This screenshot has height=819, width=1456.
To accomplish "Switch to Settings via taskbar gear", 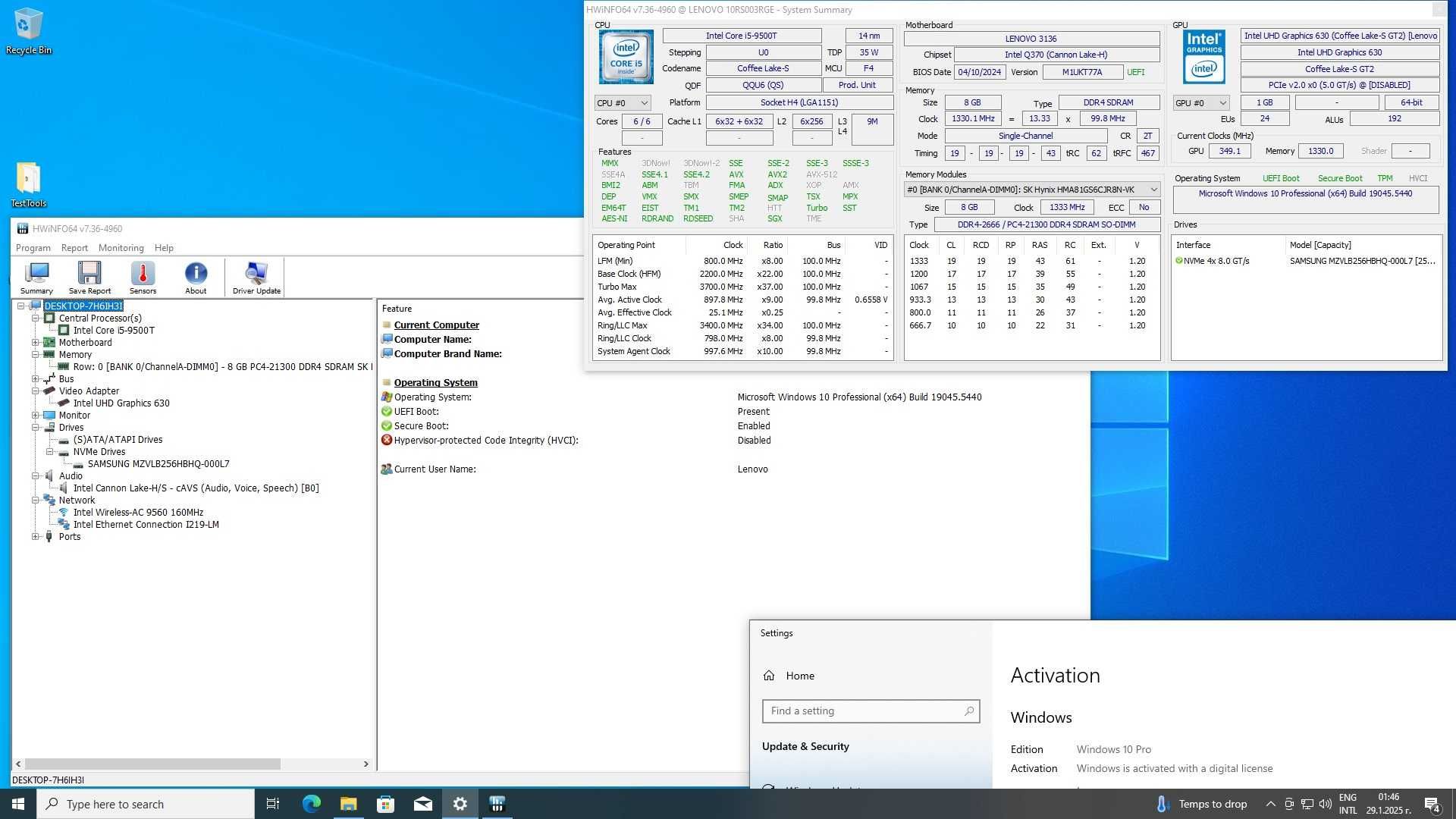I will tap(460, 804).
